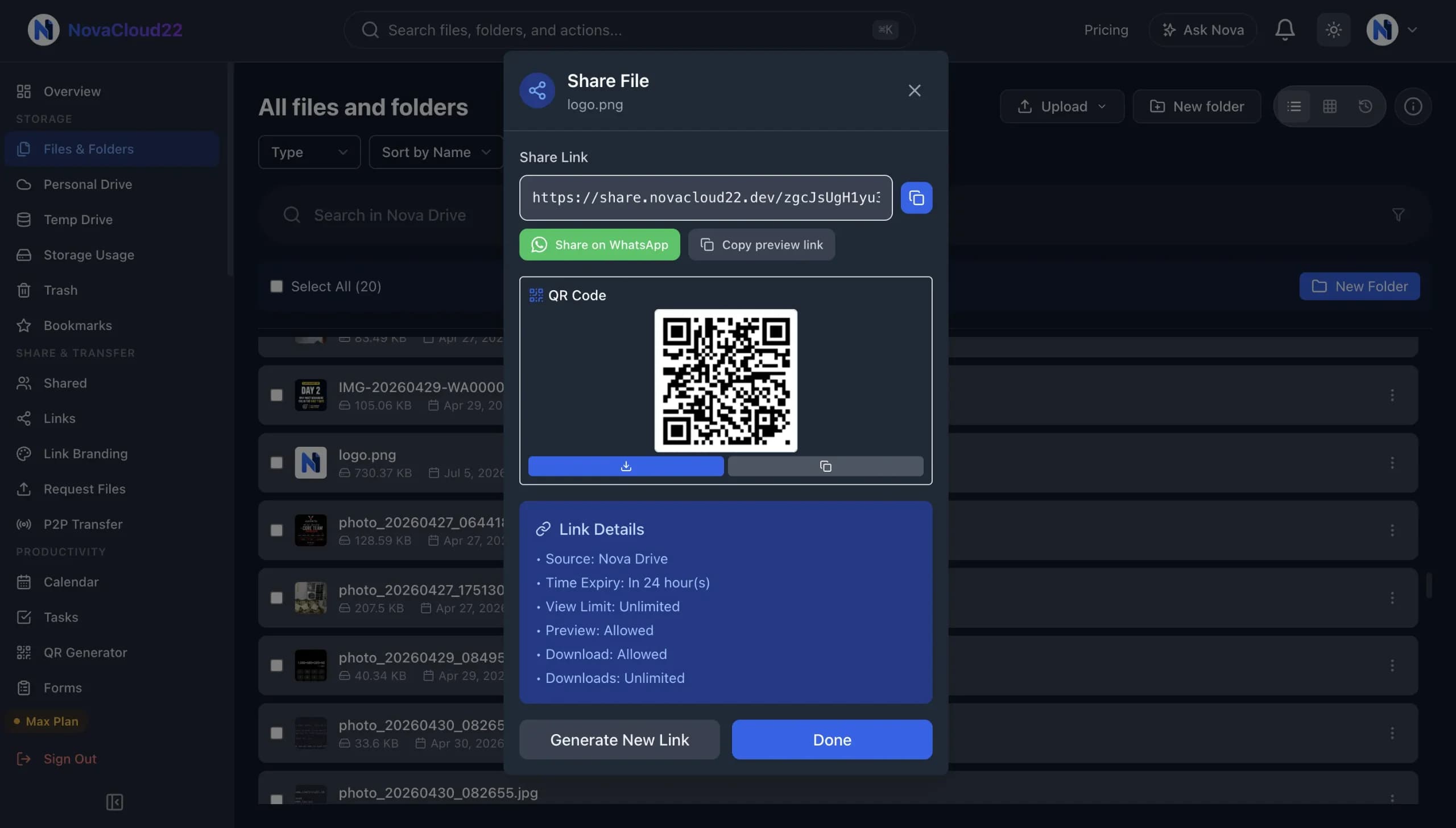Open the Sort by Name dropdown
This screenshot has width=1456, height=828.
(x=436, y=152)
